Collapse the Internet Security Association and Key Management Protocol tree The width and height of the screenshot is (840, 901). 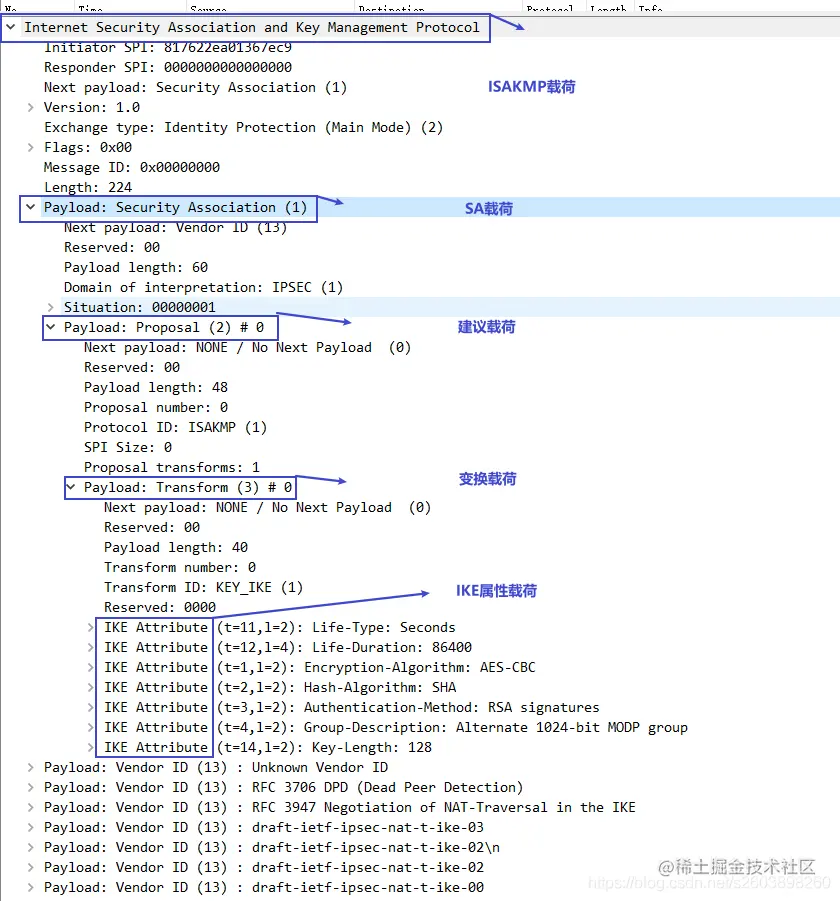coord(11,27)
